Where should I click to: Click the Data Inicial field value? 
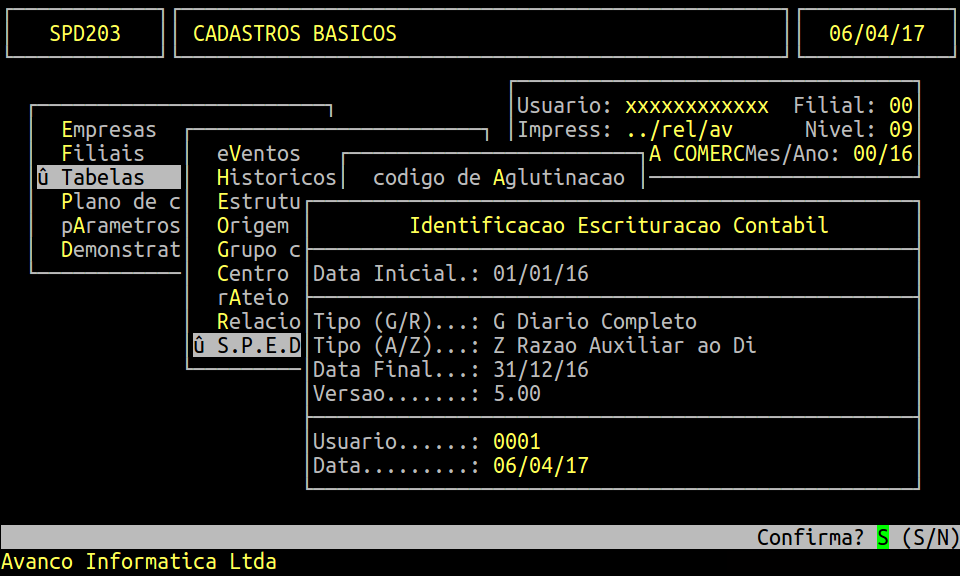point(540,274)
